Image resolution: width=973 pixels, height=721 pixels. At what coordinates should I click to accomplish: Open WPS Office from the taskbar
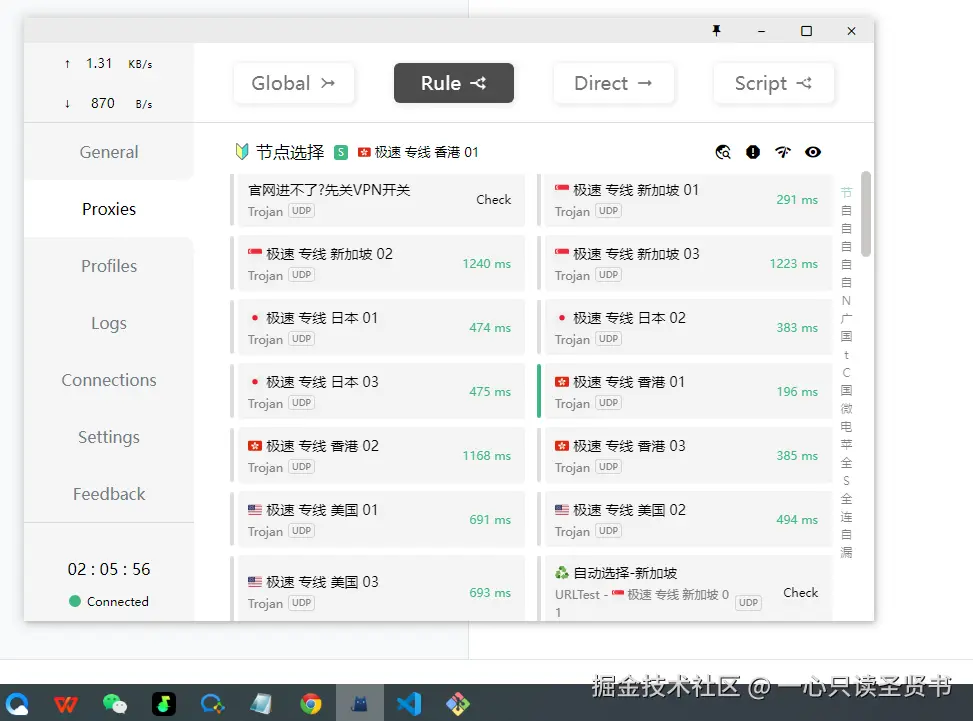tap(66, 704)
